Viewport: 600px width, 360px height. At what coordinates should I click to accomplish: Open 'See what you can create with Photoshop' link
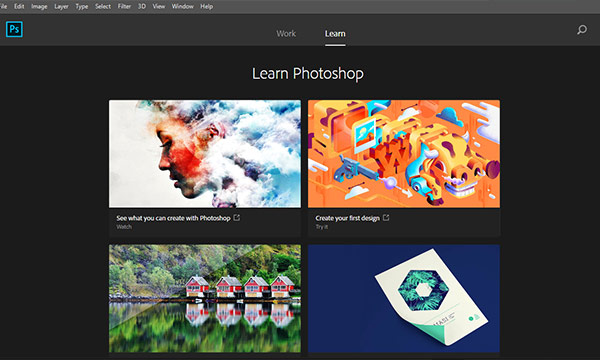click(x=173, y=218)
